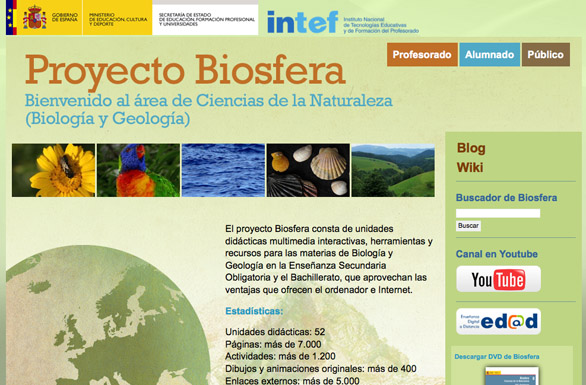Click the Buscador de Biosfera search field
This screenshot has width=586, height=385.
pos(498,213)
